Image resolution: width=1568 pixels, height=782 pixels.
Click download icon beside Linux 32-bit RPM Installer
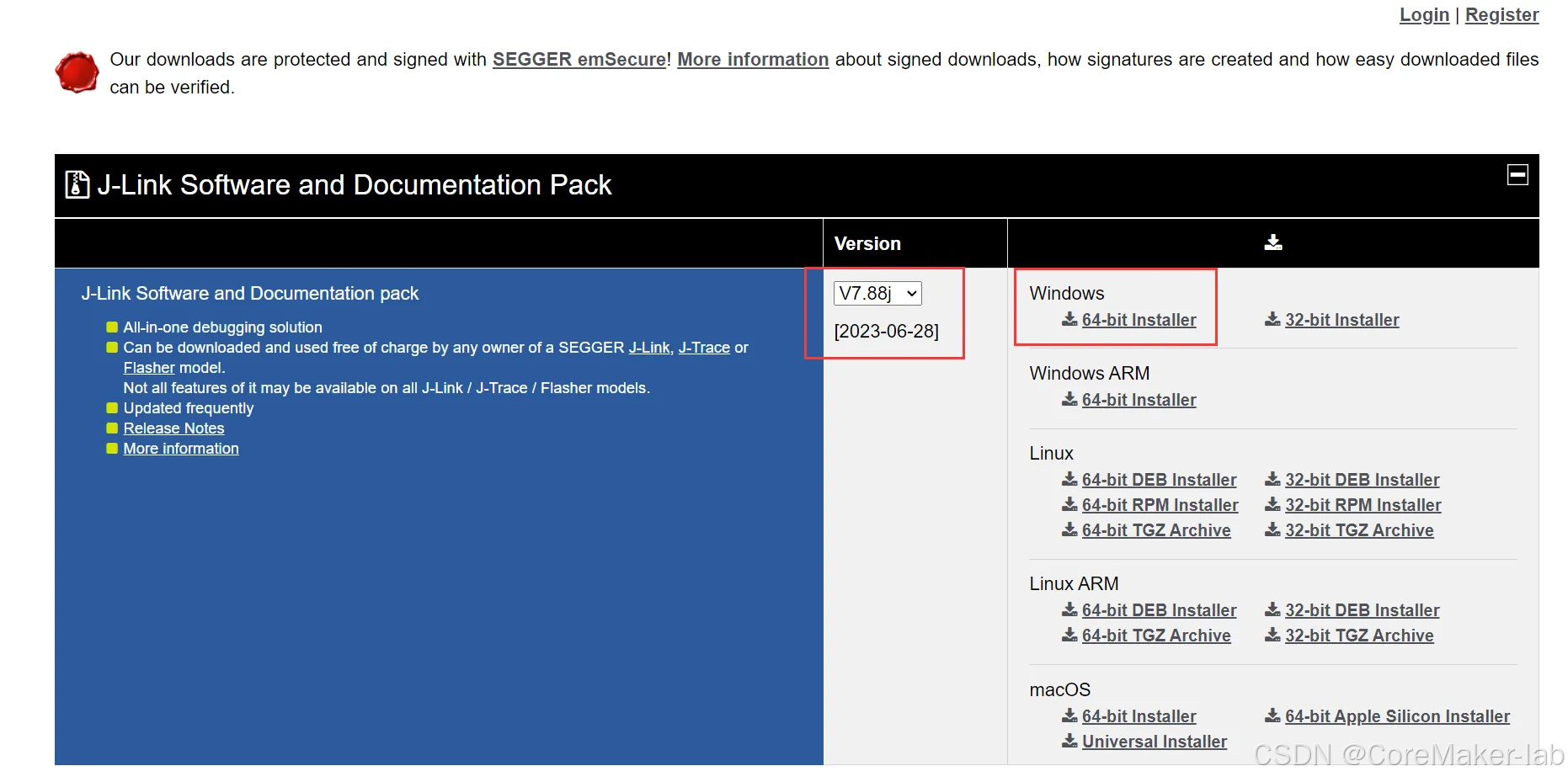(x=1272, y=504)
